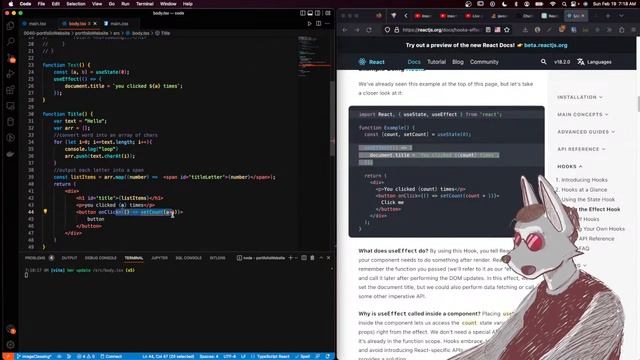640x360 pixels.
Task: Click macOS Spotlight search icon in menu bar
Action: pyautogui.click(x=564, y=4)
